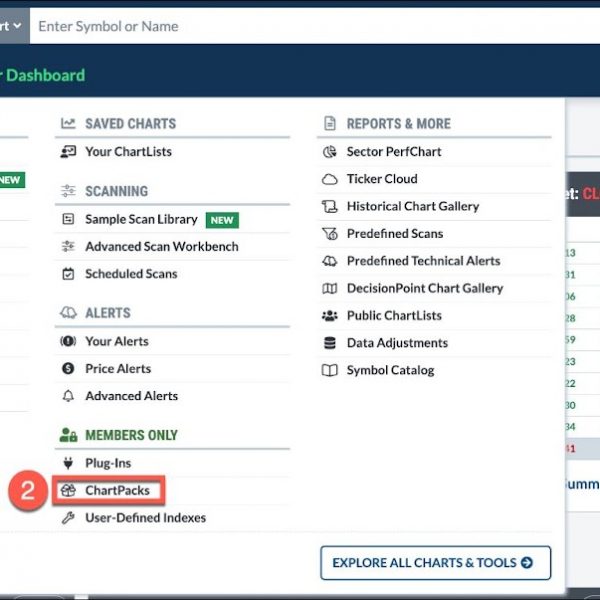Open Plug-Ins link
Image resolution: width=600 pixels, height=600 pixels.
pyautogui.click(x=108, y=463)
